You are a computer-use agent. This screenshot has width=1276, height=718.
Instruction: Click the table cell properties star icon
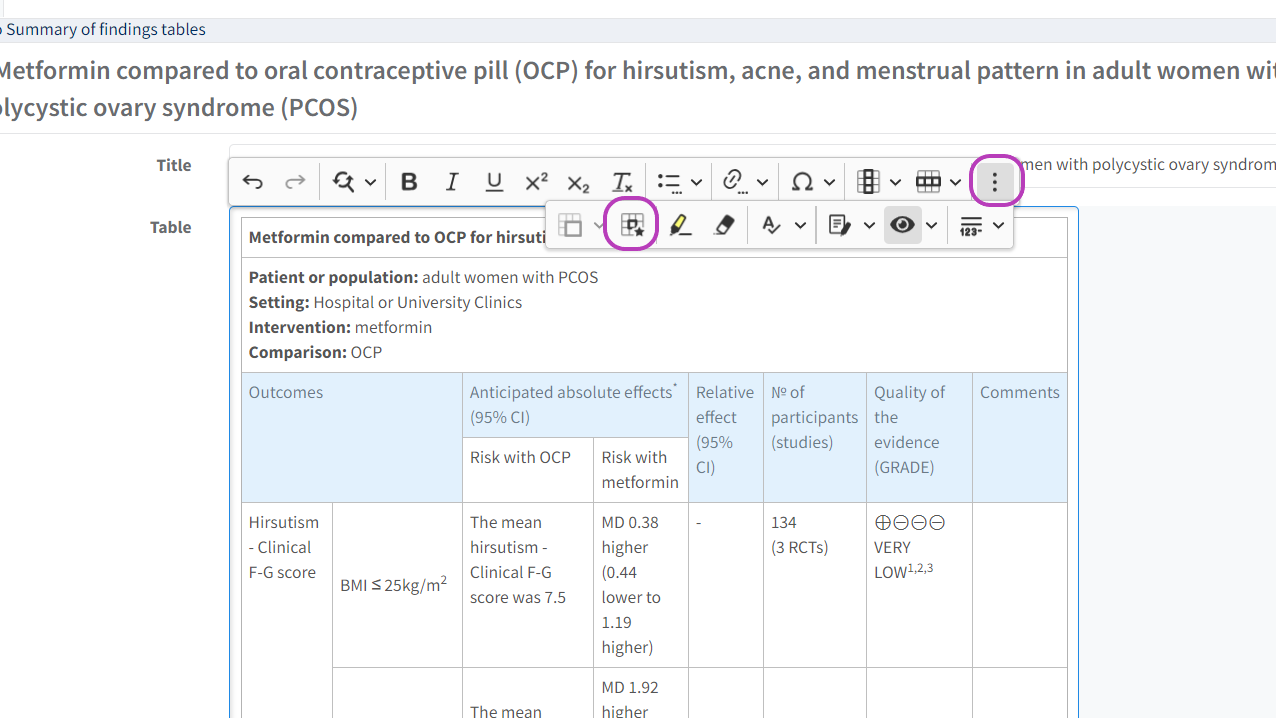point(632,226)
